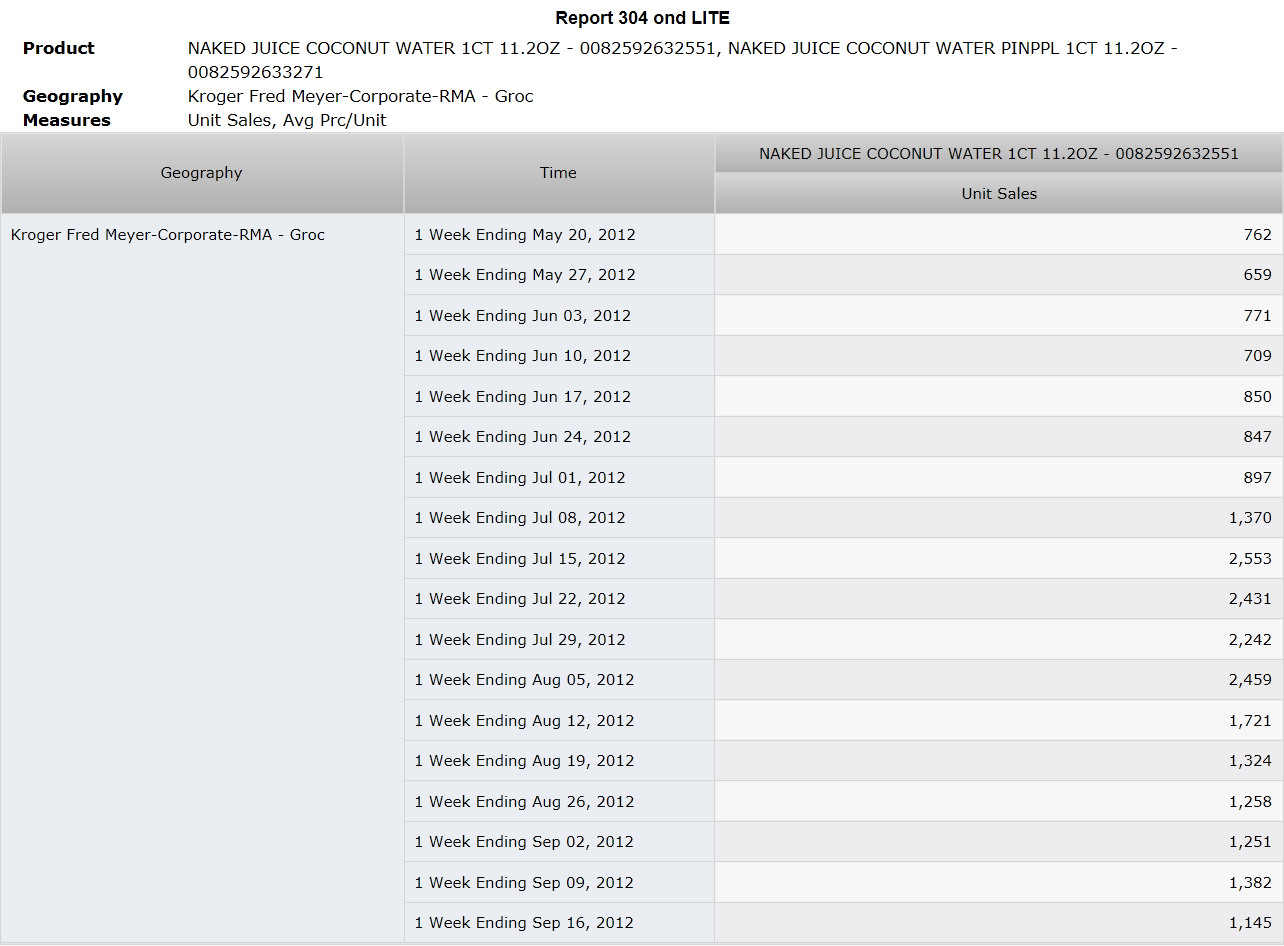The height and width of the screenshot is (946, 1284).
Task: Click the 1 Week Ending Sep 02, 2012 cell
Action: point(559,842)
